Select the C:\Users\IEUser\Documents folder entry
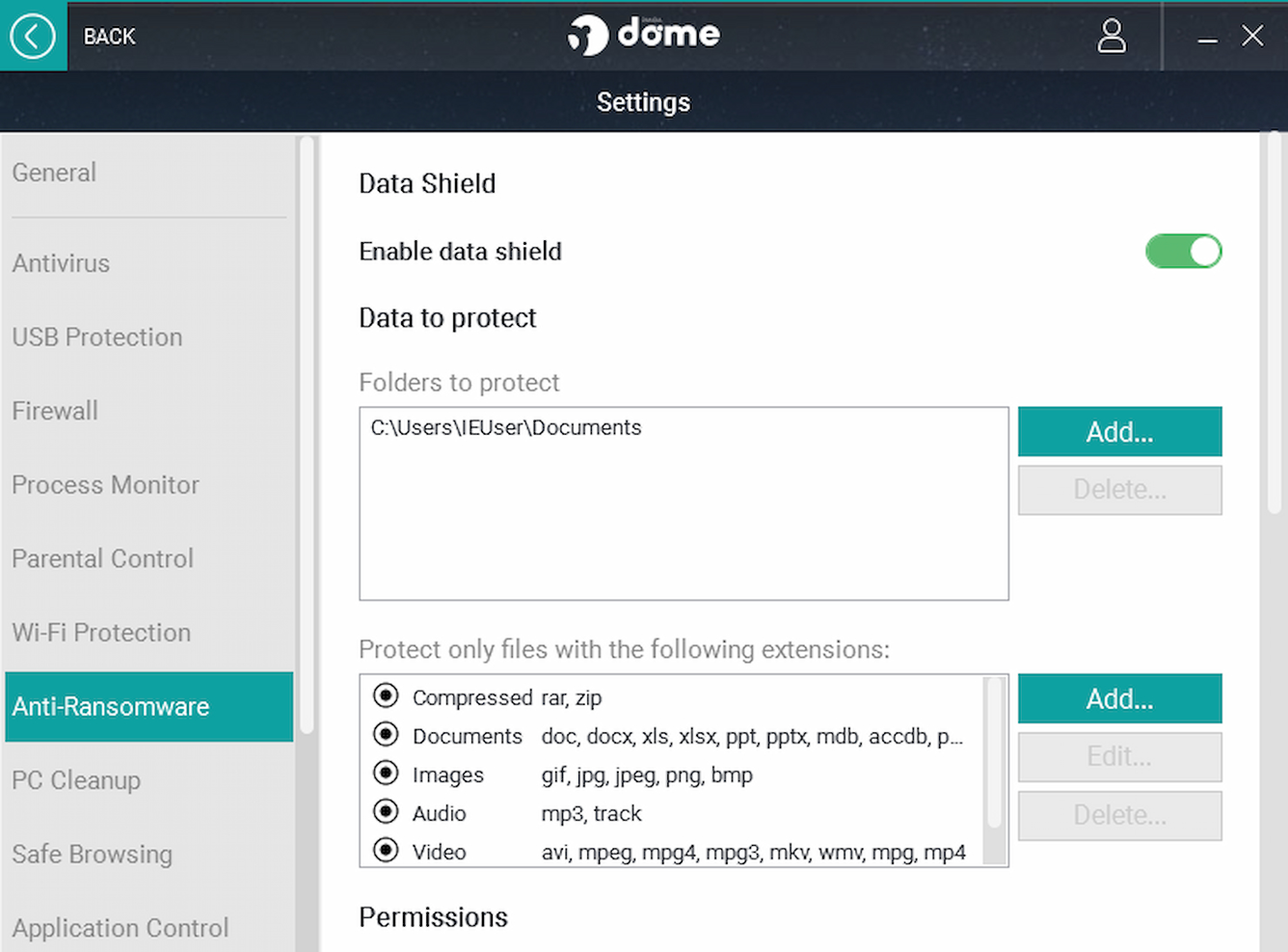1288x952 pixels. [x=505, y=427]
